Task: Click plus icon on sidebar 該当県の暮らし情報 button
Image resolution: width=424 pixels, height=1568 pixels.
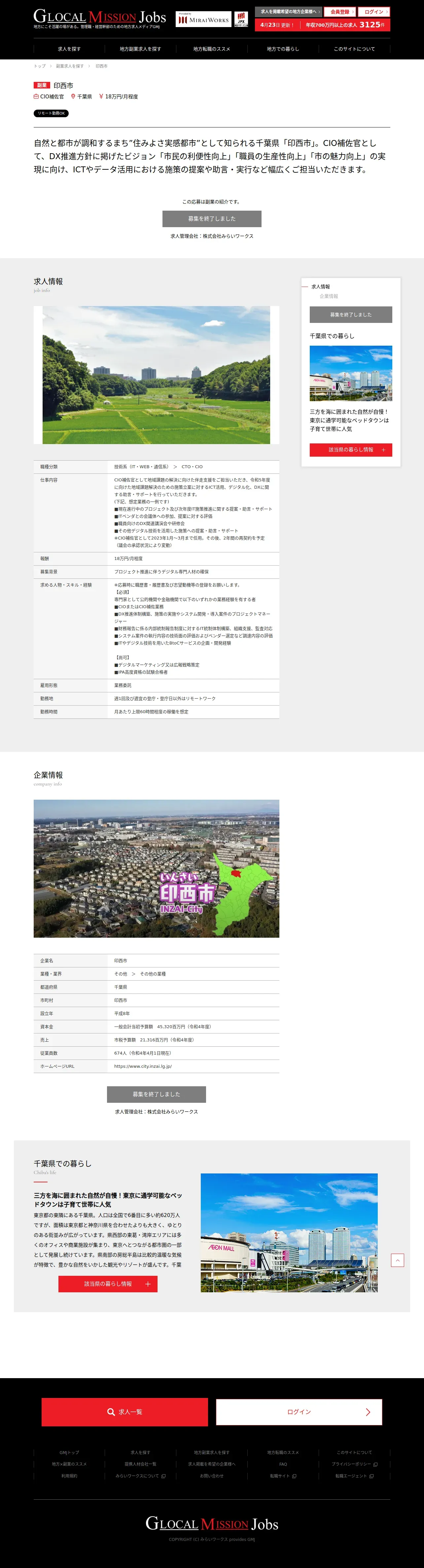Action: coord(383,450)
